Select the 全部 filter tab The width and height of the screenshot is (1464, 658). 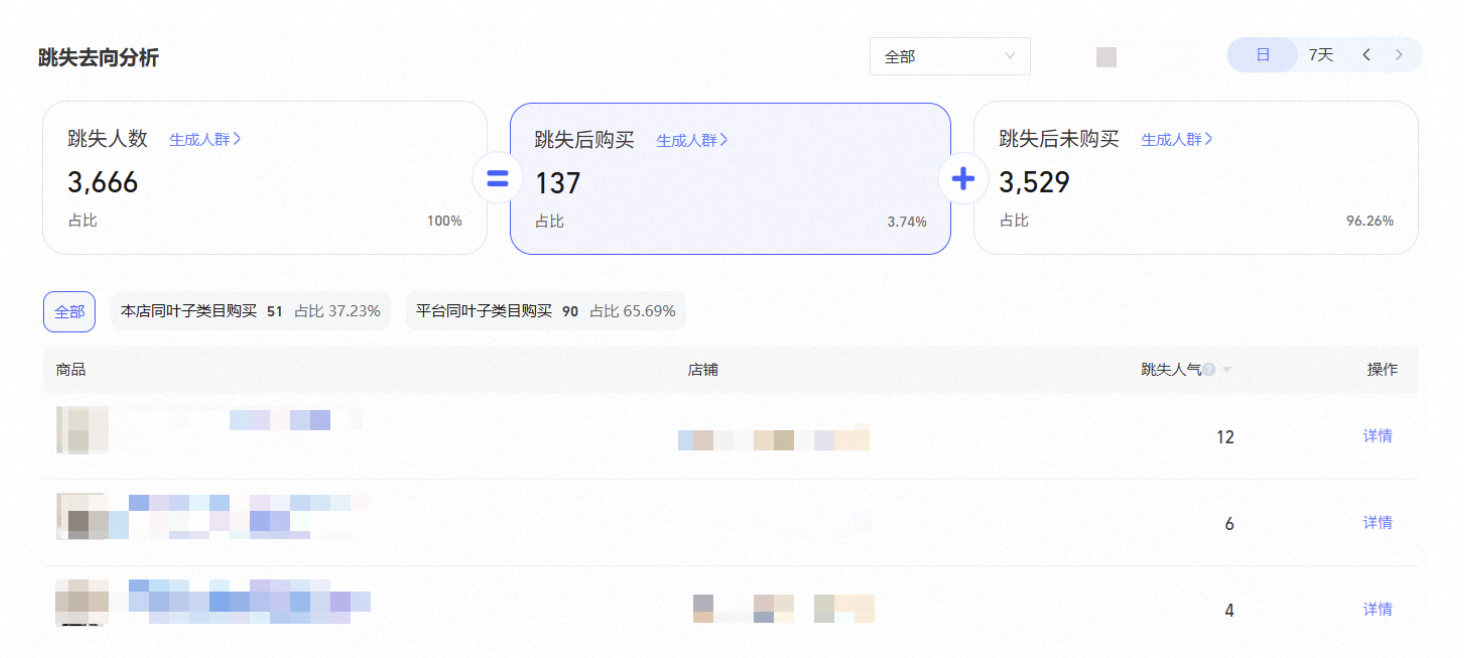click(69, 312)
